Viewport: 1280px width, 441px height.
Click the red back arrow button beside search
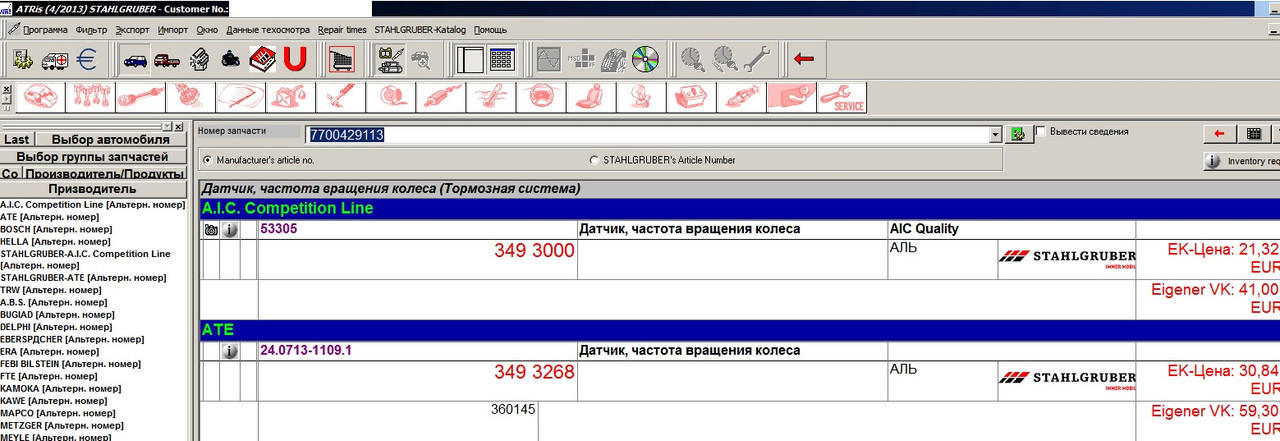tap(1219, 133)
